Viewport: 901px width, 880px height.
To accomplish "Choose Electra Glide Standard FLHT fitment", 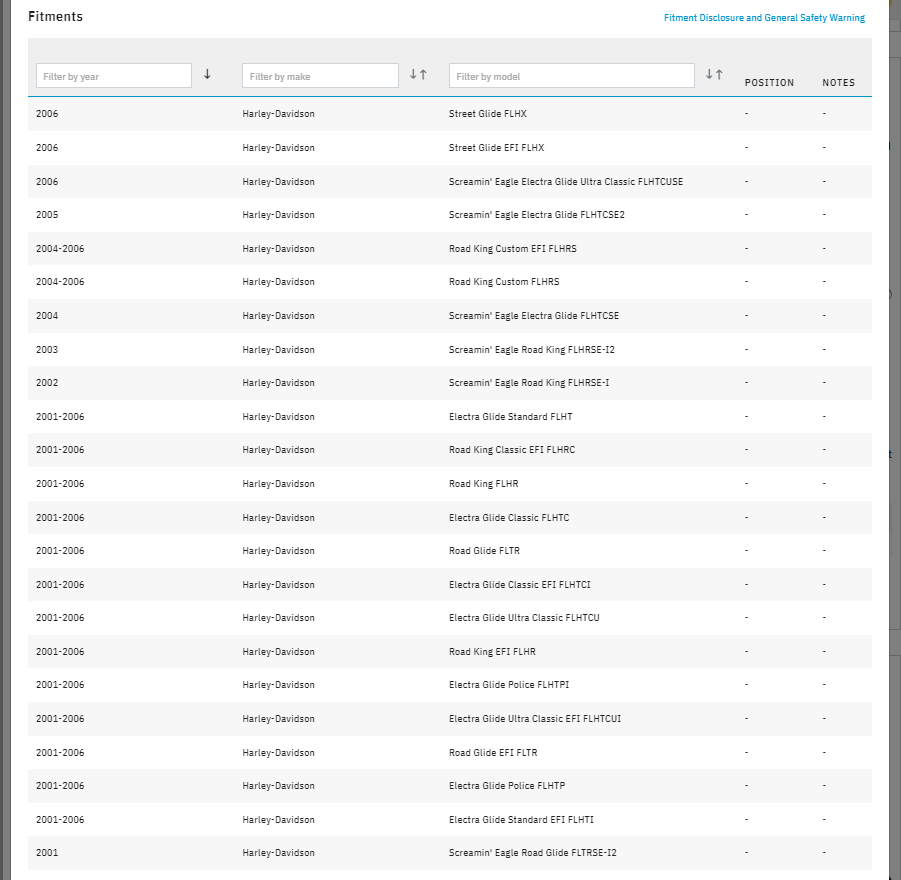I will pos(510,417).
